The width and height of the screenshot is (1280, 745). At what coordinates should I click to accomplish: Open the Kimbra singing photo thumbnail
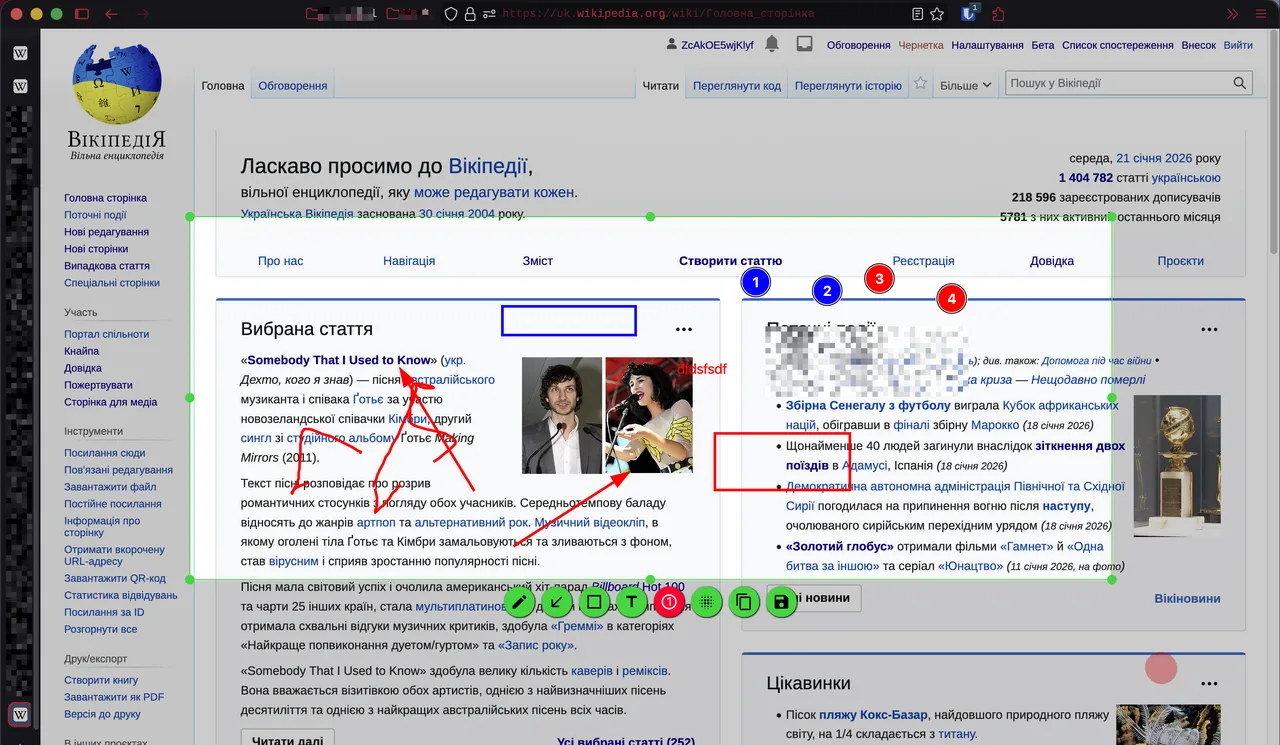pyautogui.click(x=649, y=415)
